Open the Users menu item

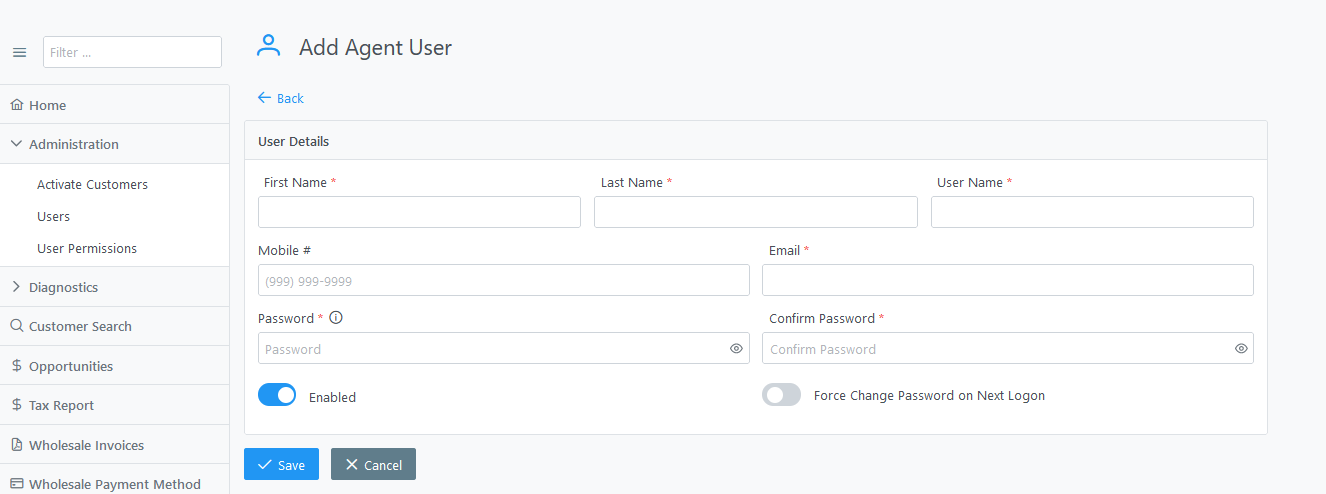pyautogui.click(x=54, y=216)
